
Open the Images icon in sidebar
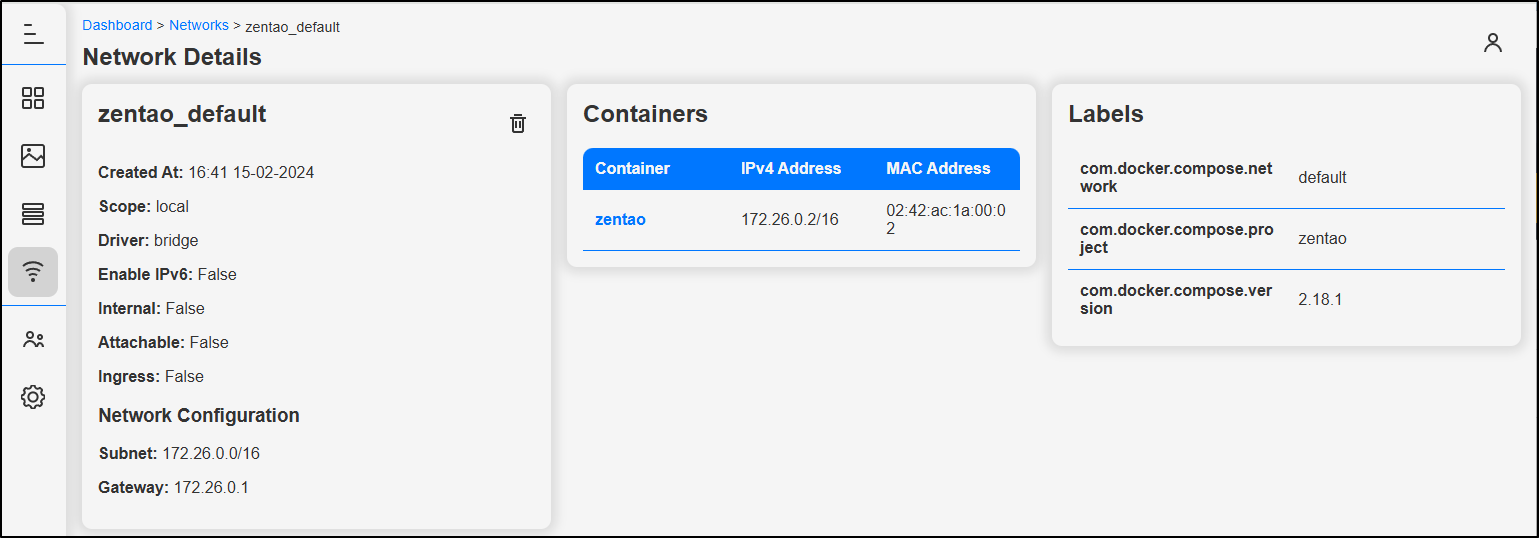click(x=33, y=156)
